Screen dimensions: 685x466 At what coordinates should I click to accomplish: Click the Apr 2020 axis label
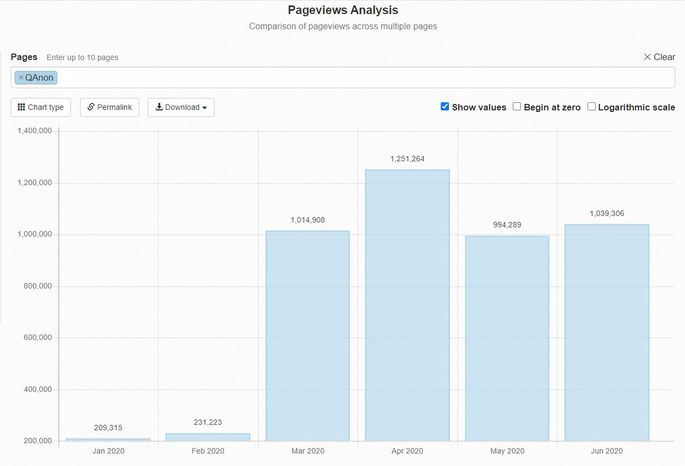407,451
